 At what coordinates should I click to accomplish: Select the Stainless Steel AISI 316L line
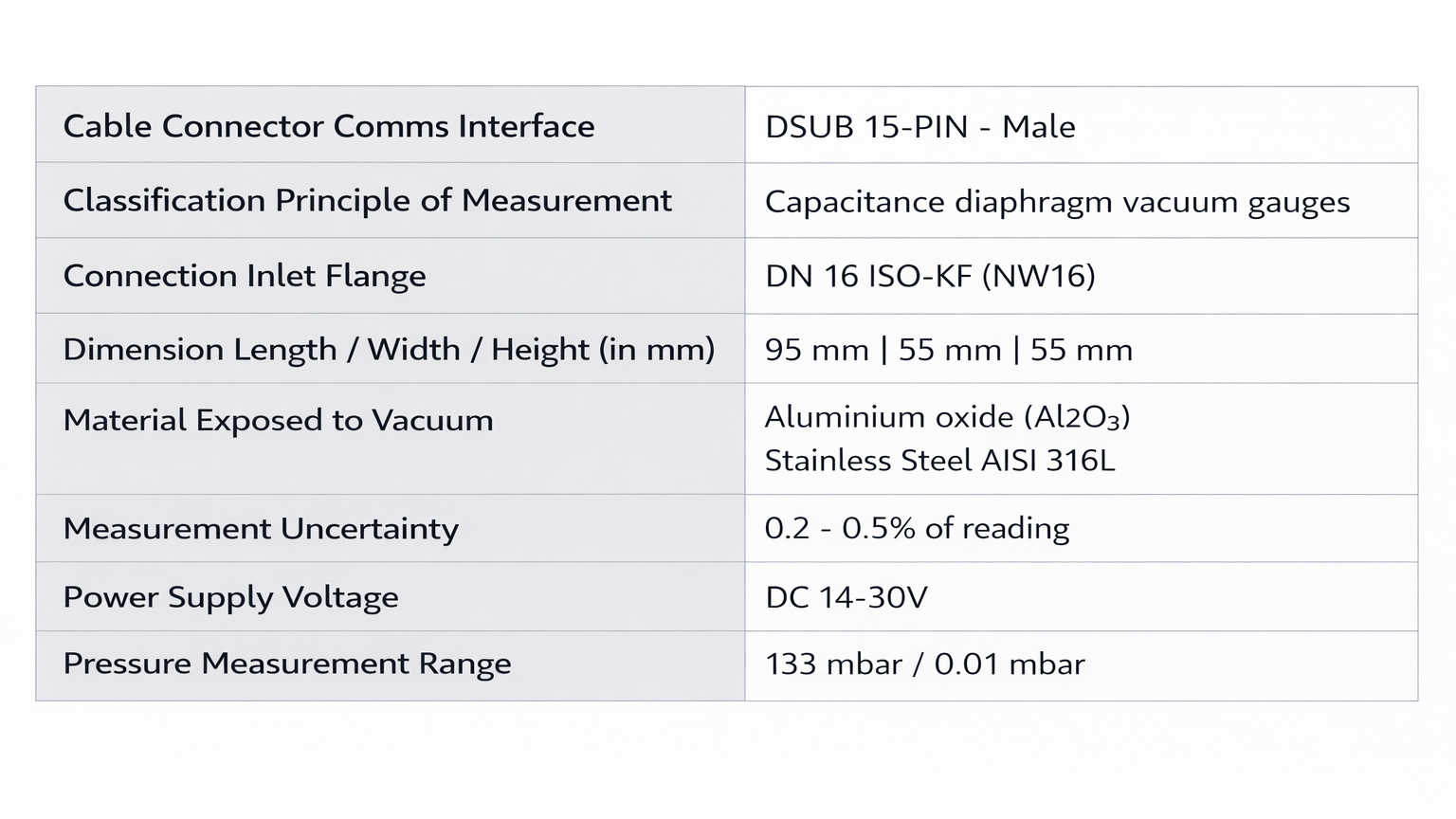(939, 461)
